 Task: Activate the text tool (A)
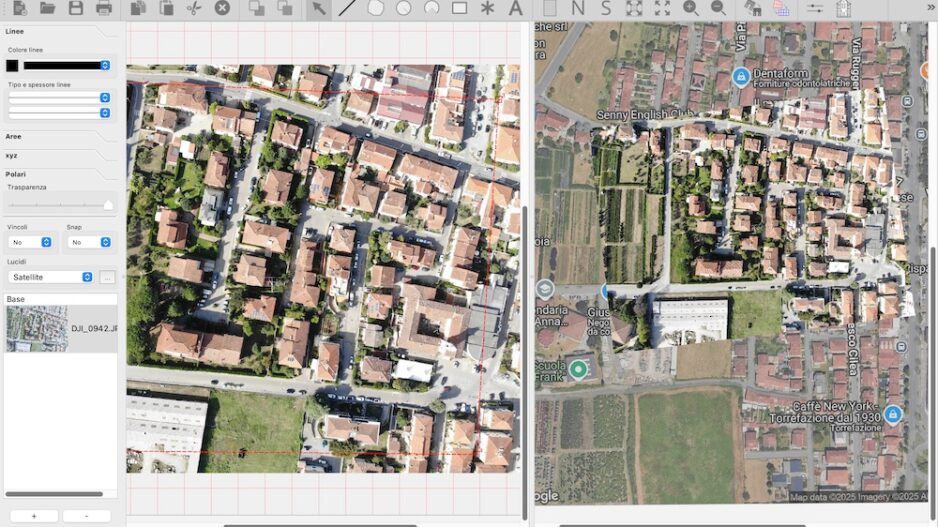coord(516,8)
